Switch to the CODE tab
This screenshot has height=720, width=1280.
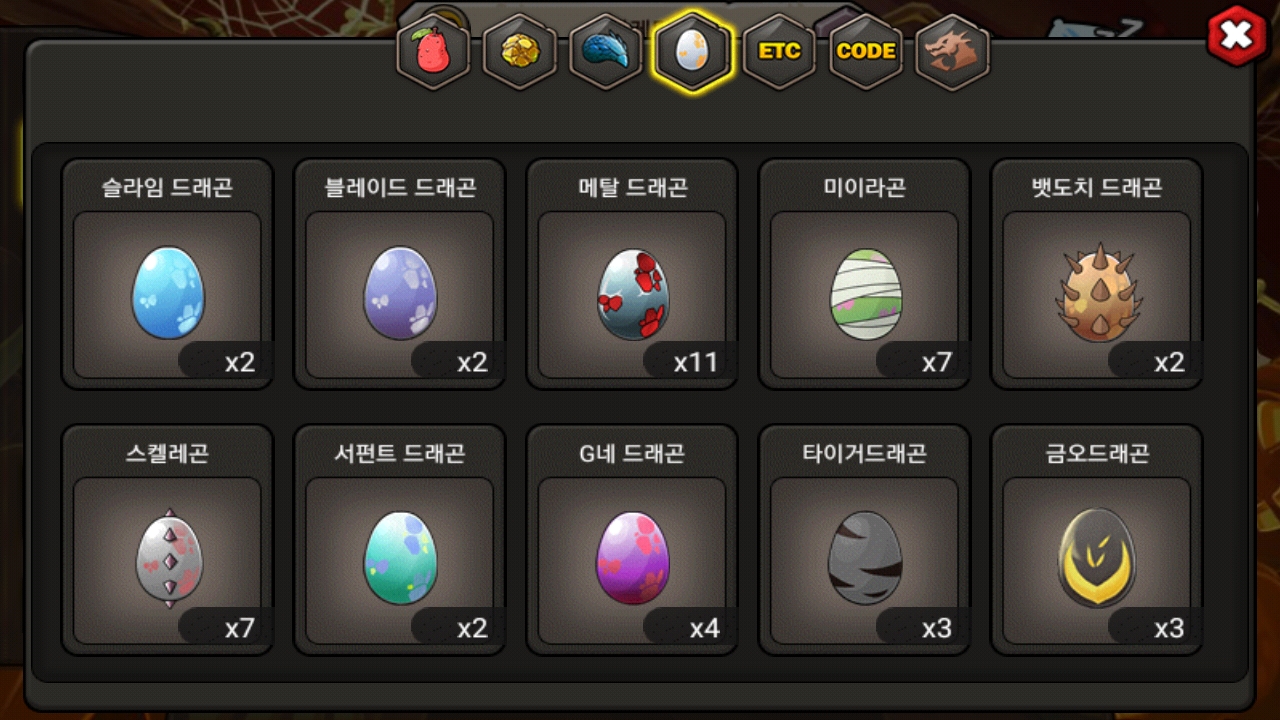tap(866, 52)
